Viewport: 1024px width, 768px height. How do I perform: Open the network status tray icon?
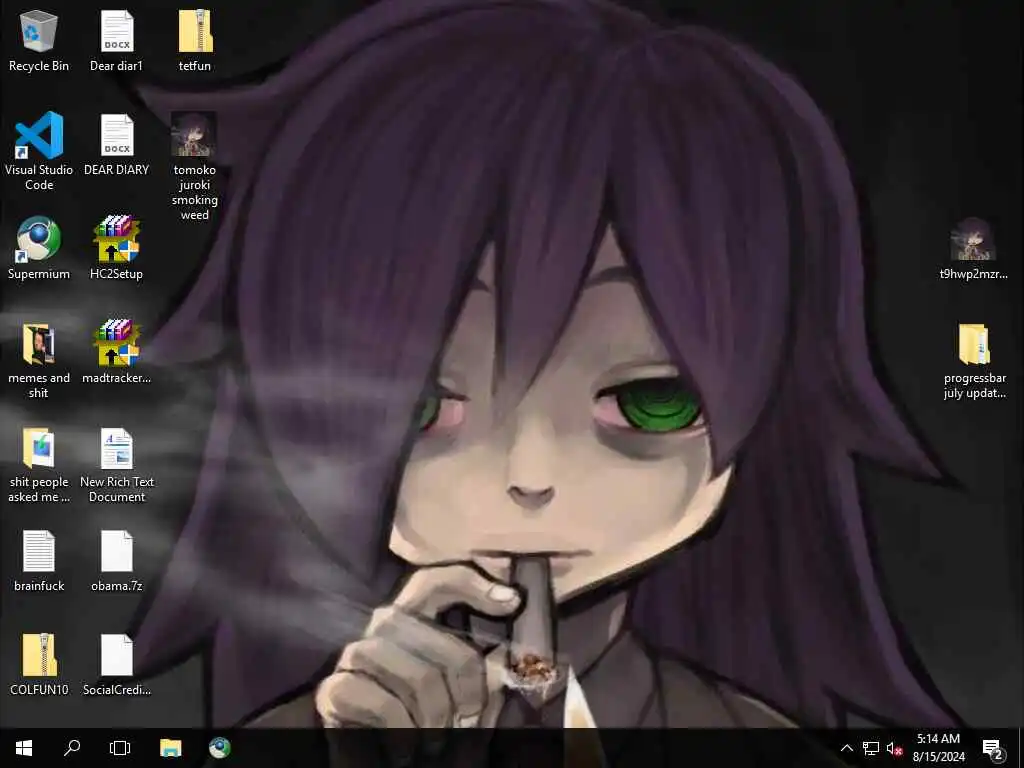pos(871,748)
